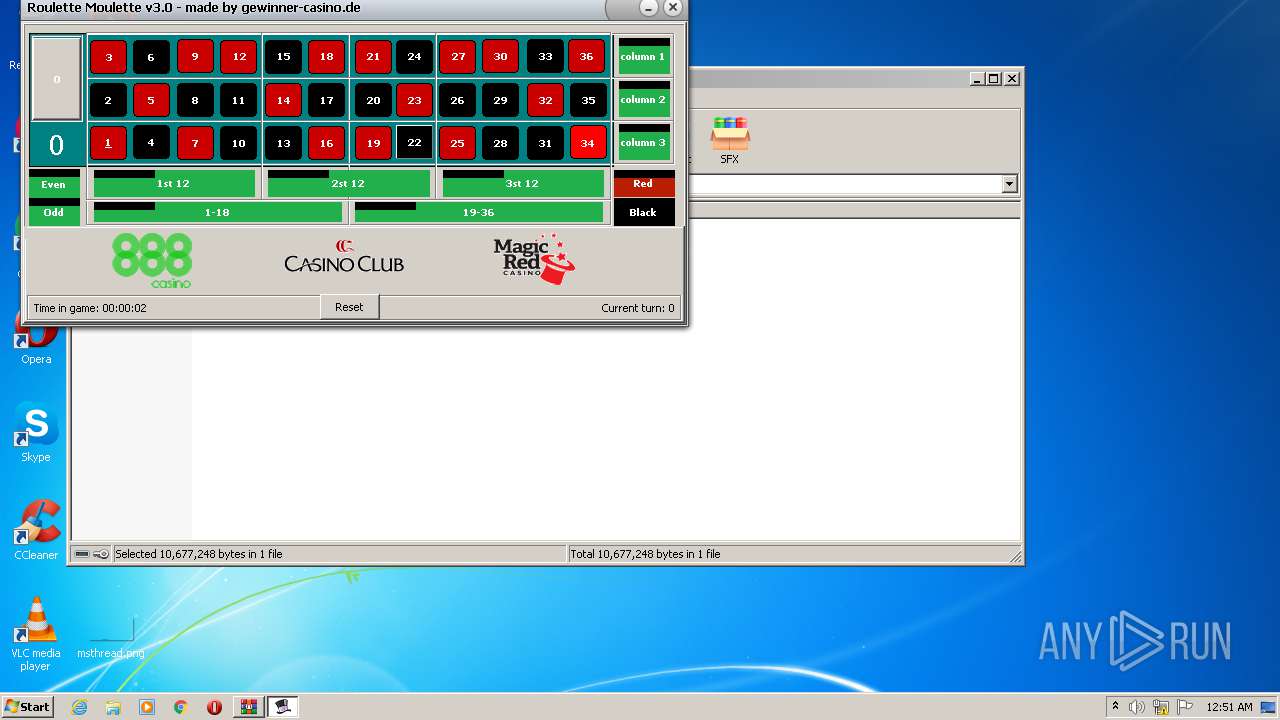Click the SFX icon in the background window
Viewport: 1280px width, 720px height.
[730, 140]
